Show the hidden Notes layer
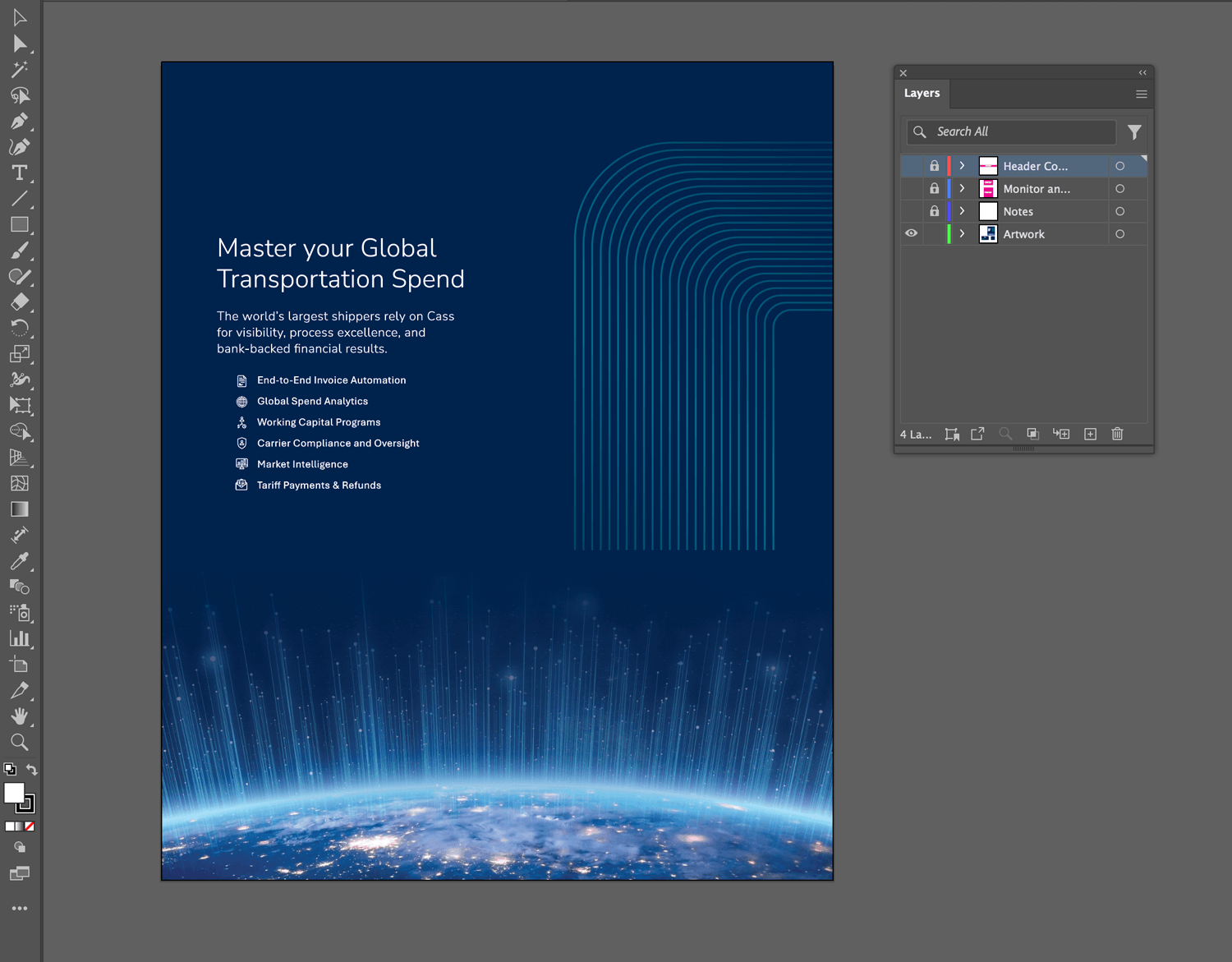The height and width of the screenshot is (962, 1232). point(912,211)
